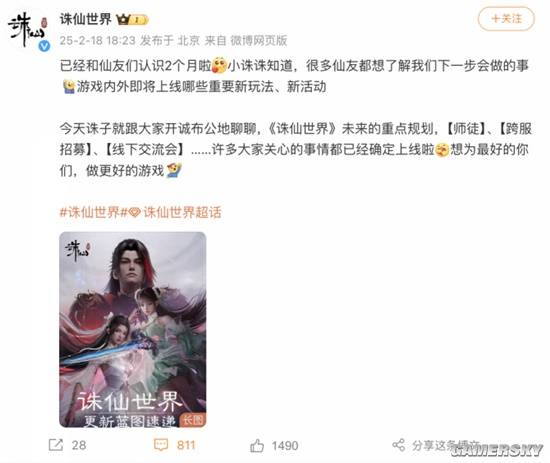The image size is (550, 463).
Task: Click the 25-2-18 18:23 post timestamp
Action: 97,41
